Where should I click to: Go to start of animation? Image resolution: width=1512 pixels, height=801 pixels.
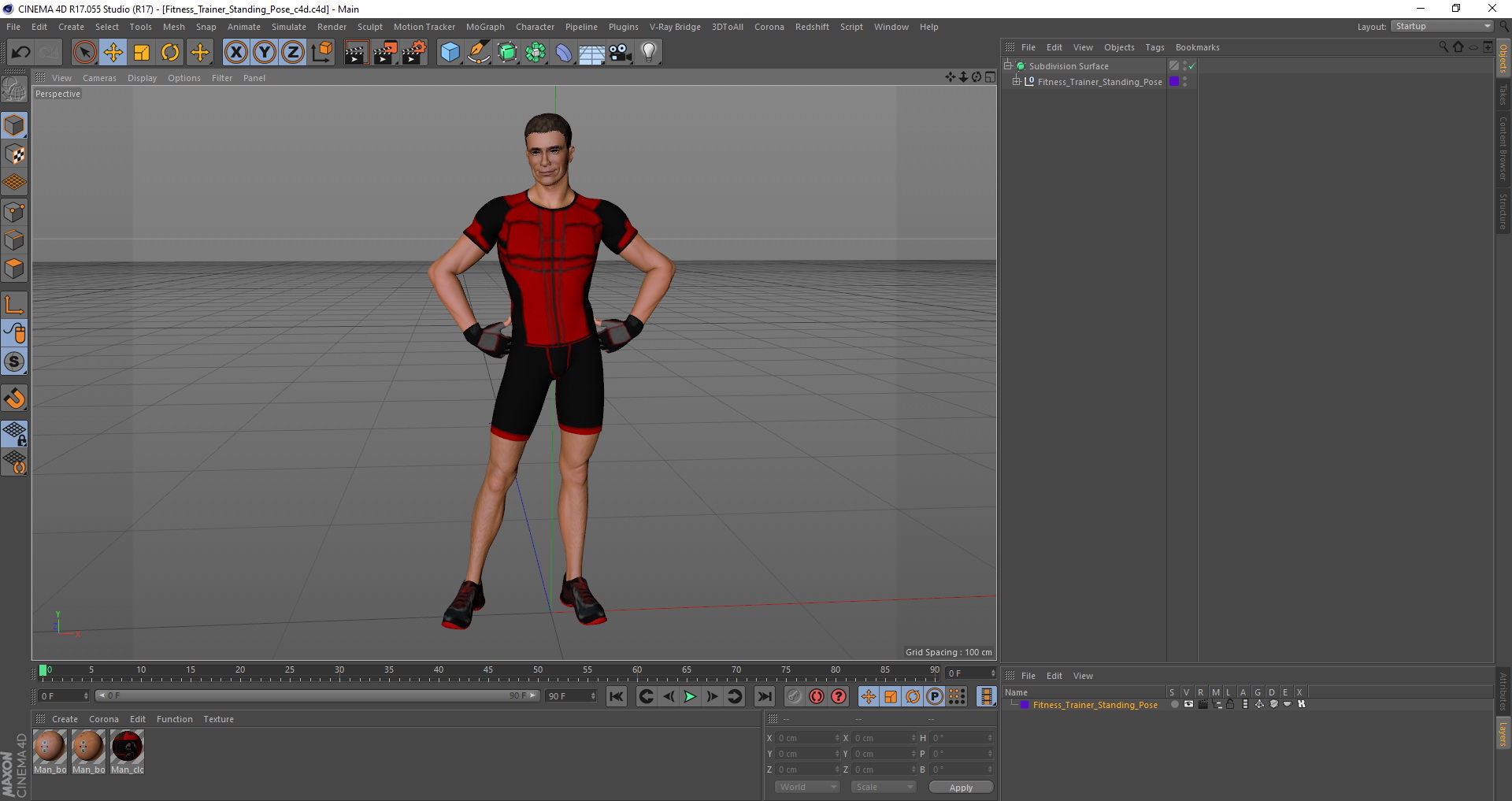pyautogui.click(x=616, y=696)
